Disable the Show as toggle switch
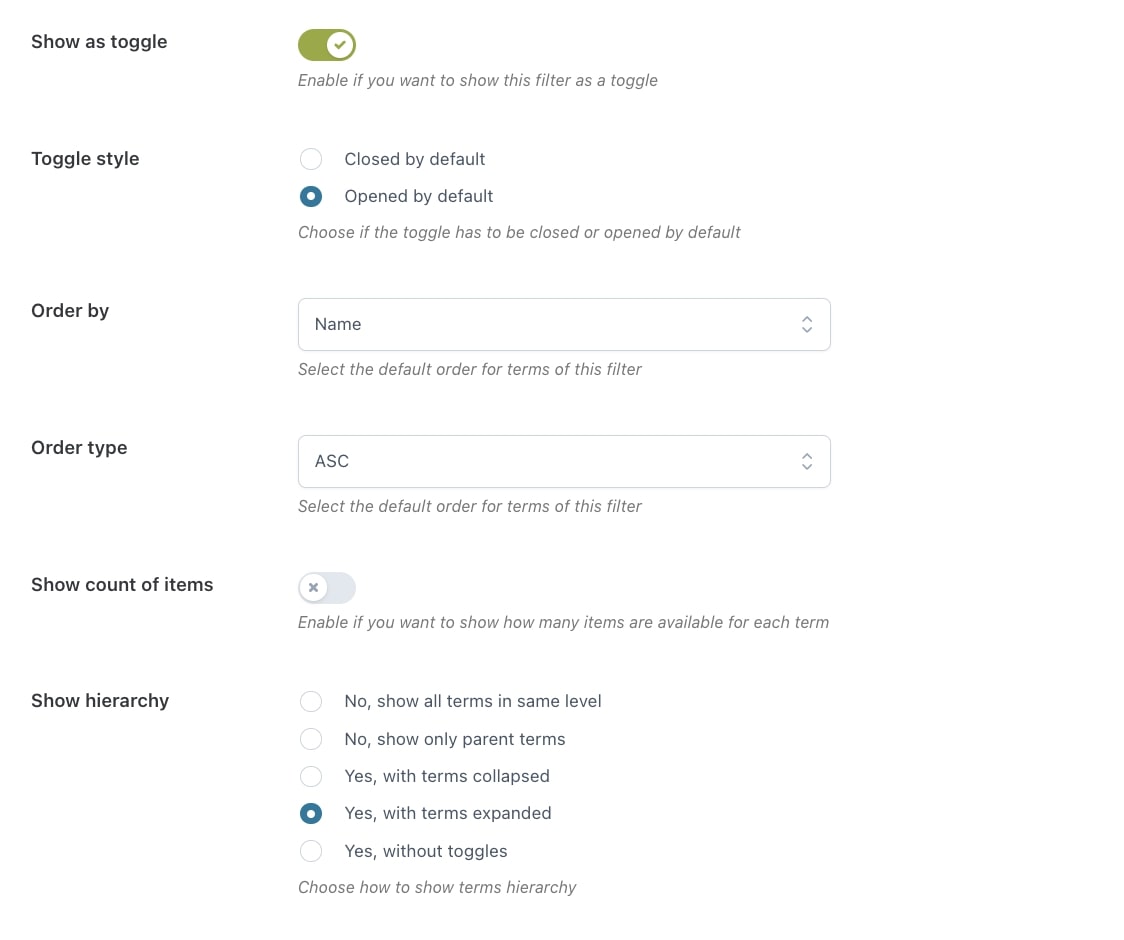 (x=327, y=45)
